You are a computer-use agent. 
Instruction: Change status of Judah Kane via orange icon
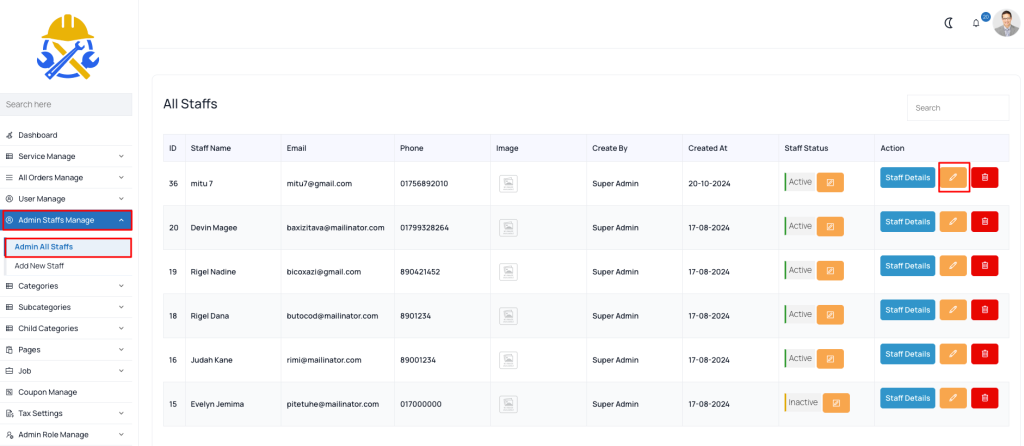coord(830,359)
